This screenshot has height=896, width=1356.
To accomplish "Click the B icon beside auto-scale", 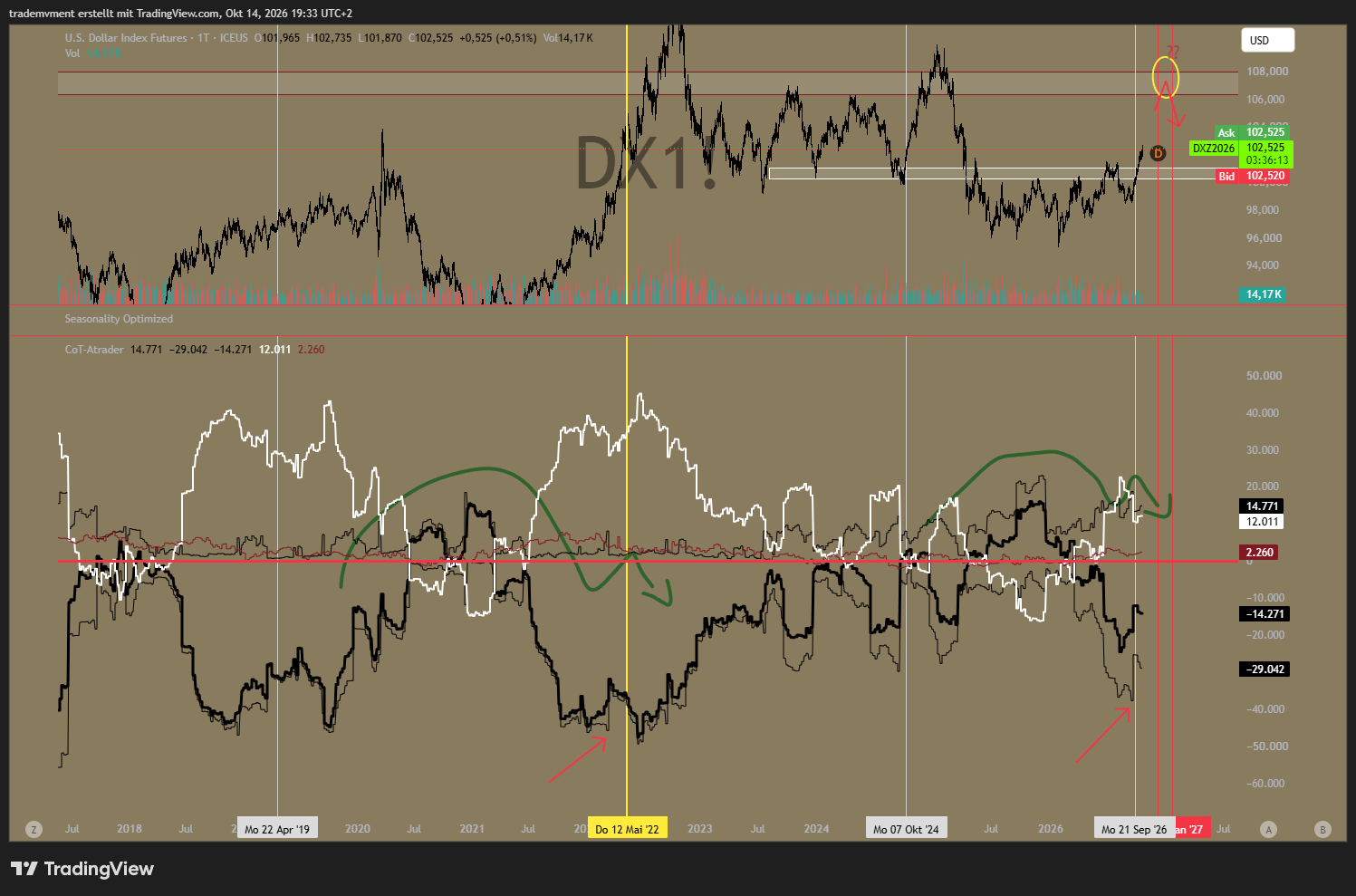I will point(1322,829).
